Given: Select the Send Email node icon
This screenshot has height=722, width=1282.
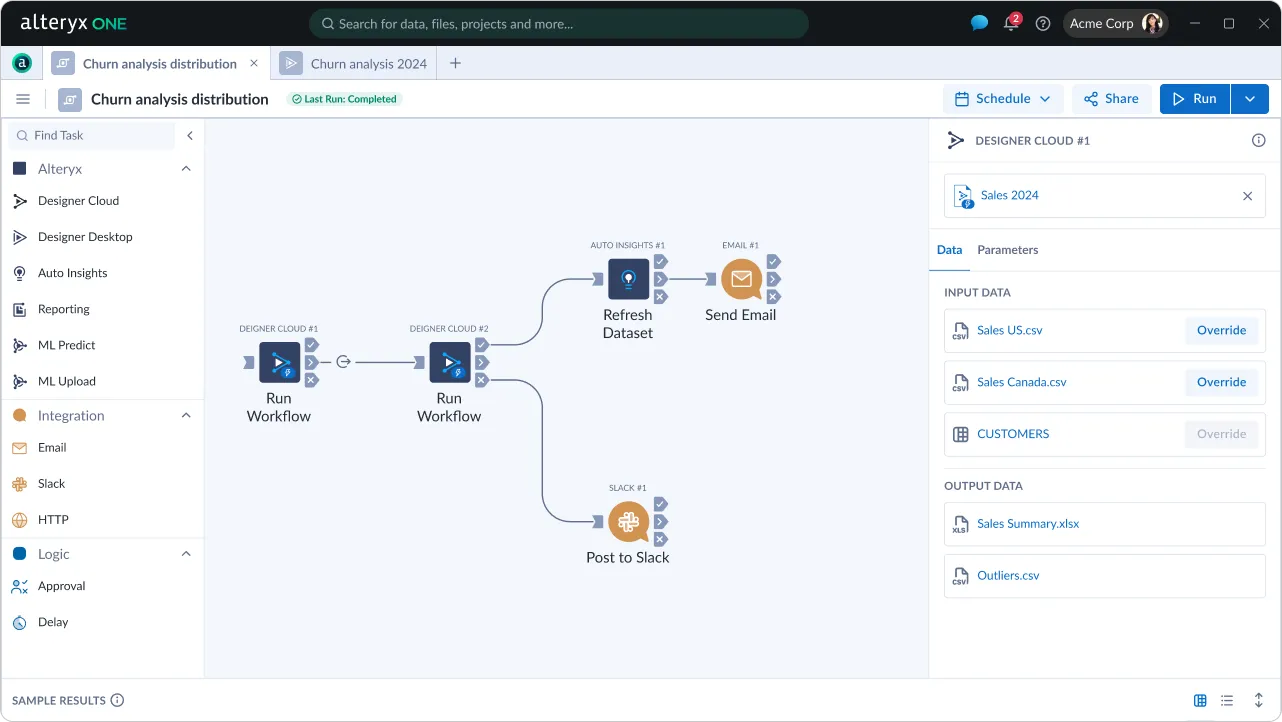Looking at the screenshot, I should tap(741, 279).
